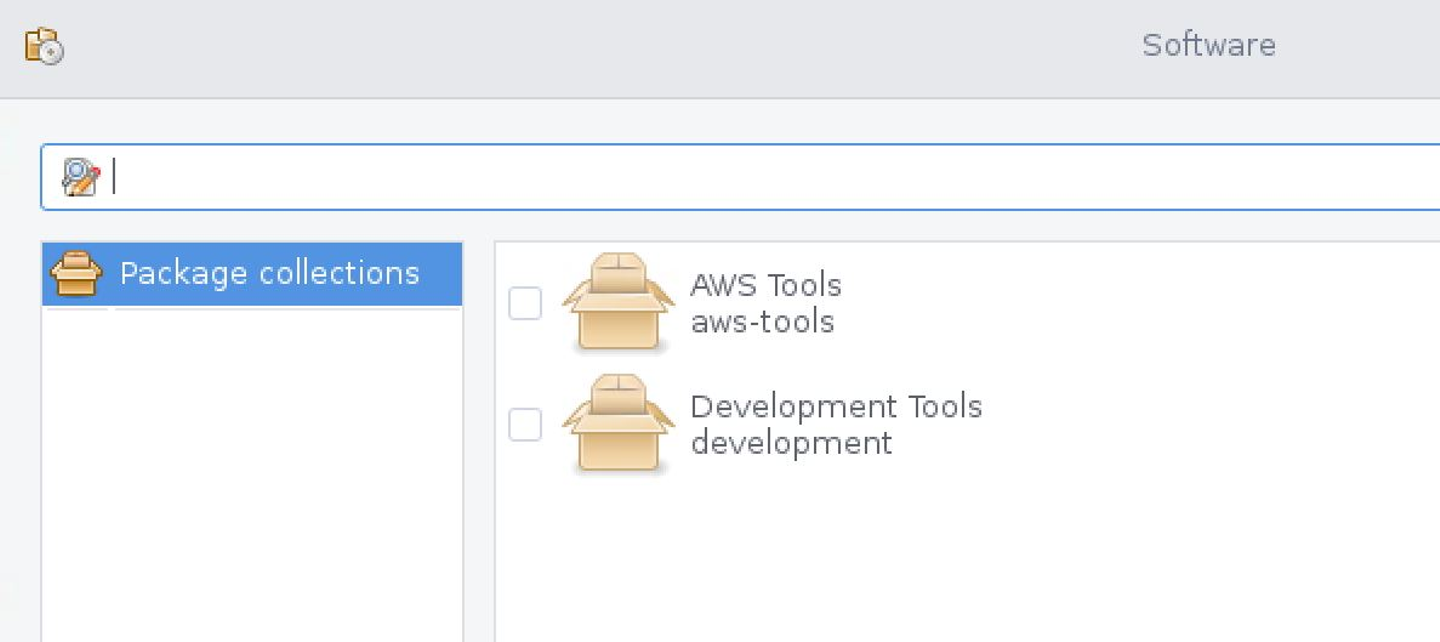Click the text cursor in the search box
1440x642 pixels.
pyautogui.click(x=114, y=177)
